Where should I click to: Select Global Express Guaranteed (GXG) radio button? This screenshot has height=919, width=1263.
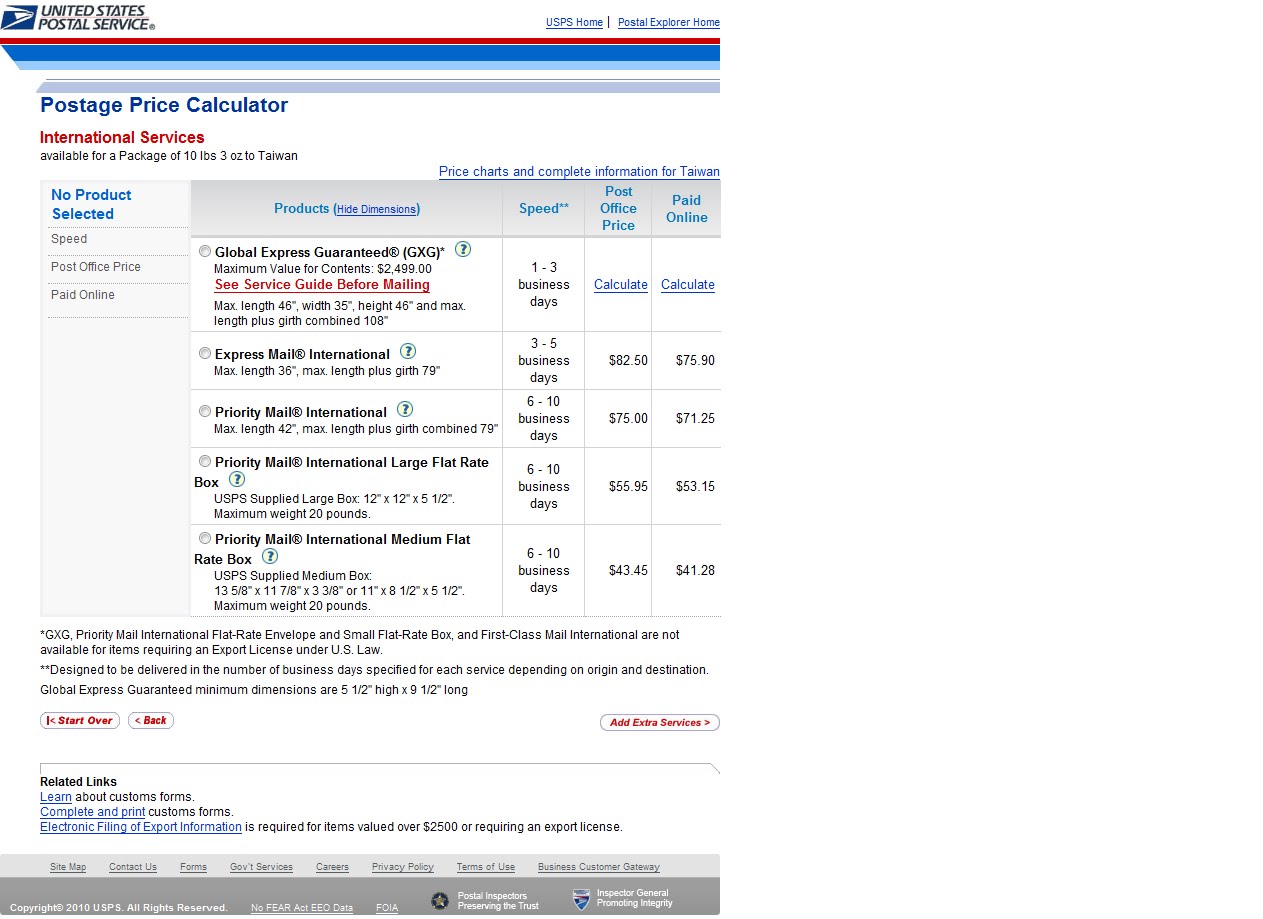tap(205, 251)
